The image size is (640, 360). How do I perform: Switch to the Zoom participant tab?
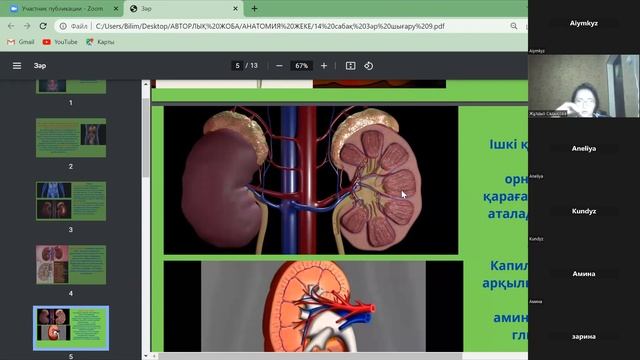(x=61, y=8)
